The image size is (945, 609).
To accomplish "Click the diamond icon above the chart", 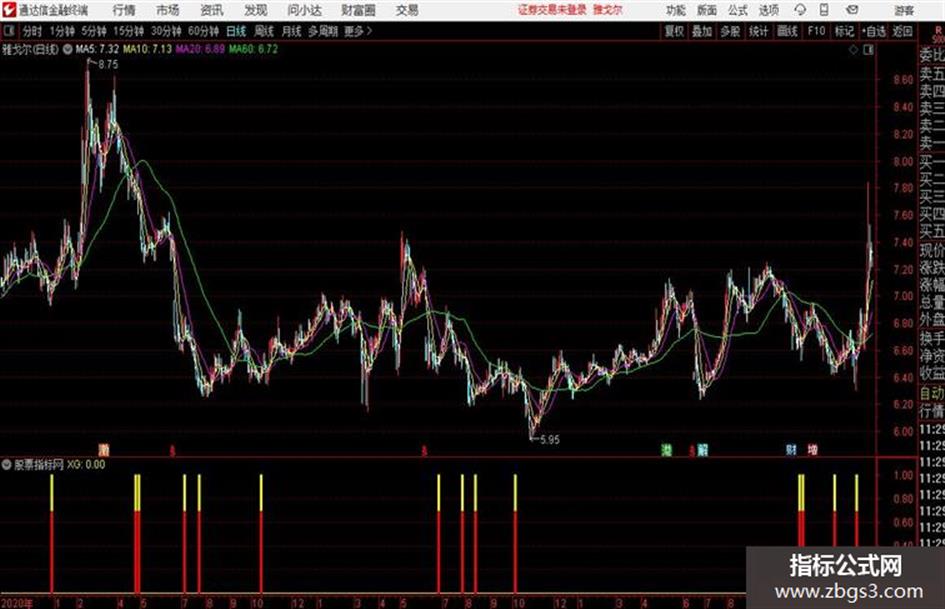I will coord(853,50).
